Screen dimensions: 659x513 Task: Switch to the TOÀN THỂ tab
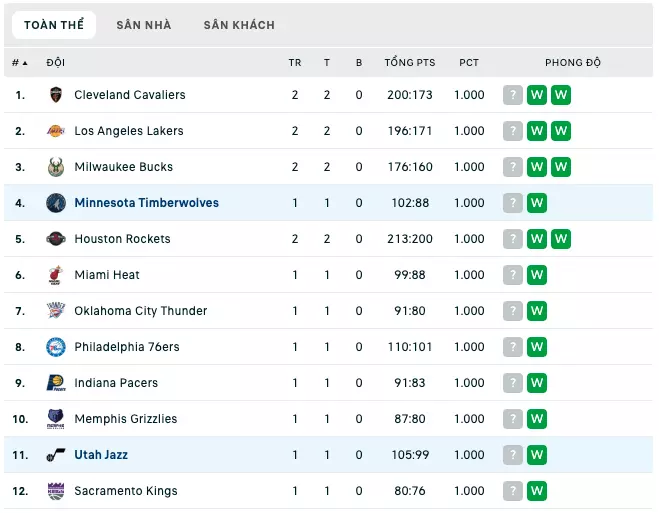[x=54, y=25]
